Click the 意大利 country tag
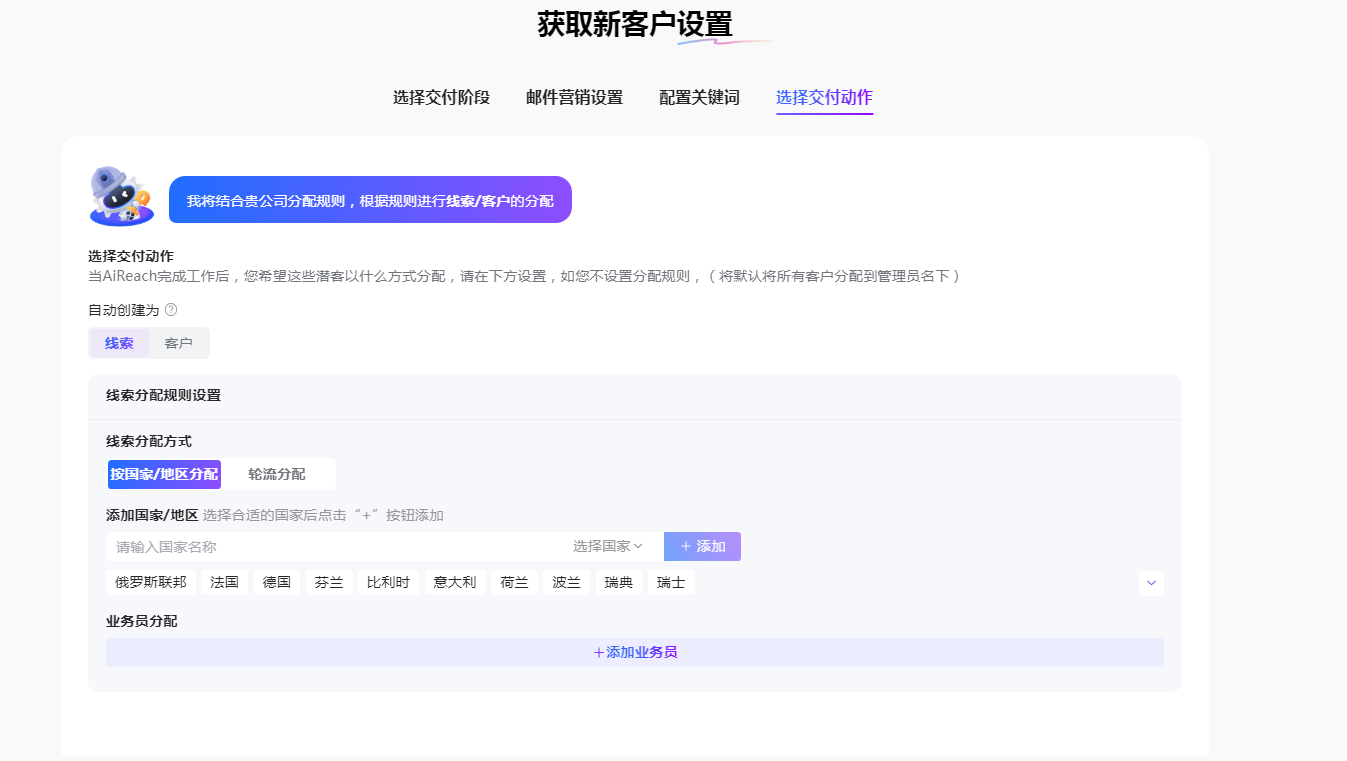 pyautogui.click(x=455, y=582)
